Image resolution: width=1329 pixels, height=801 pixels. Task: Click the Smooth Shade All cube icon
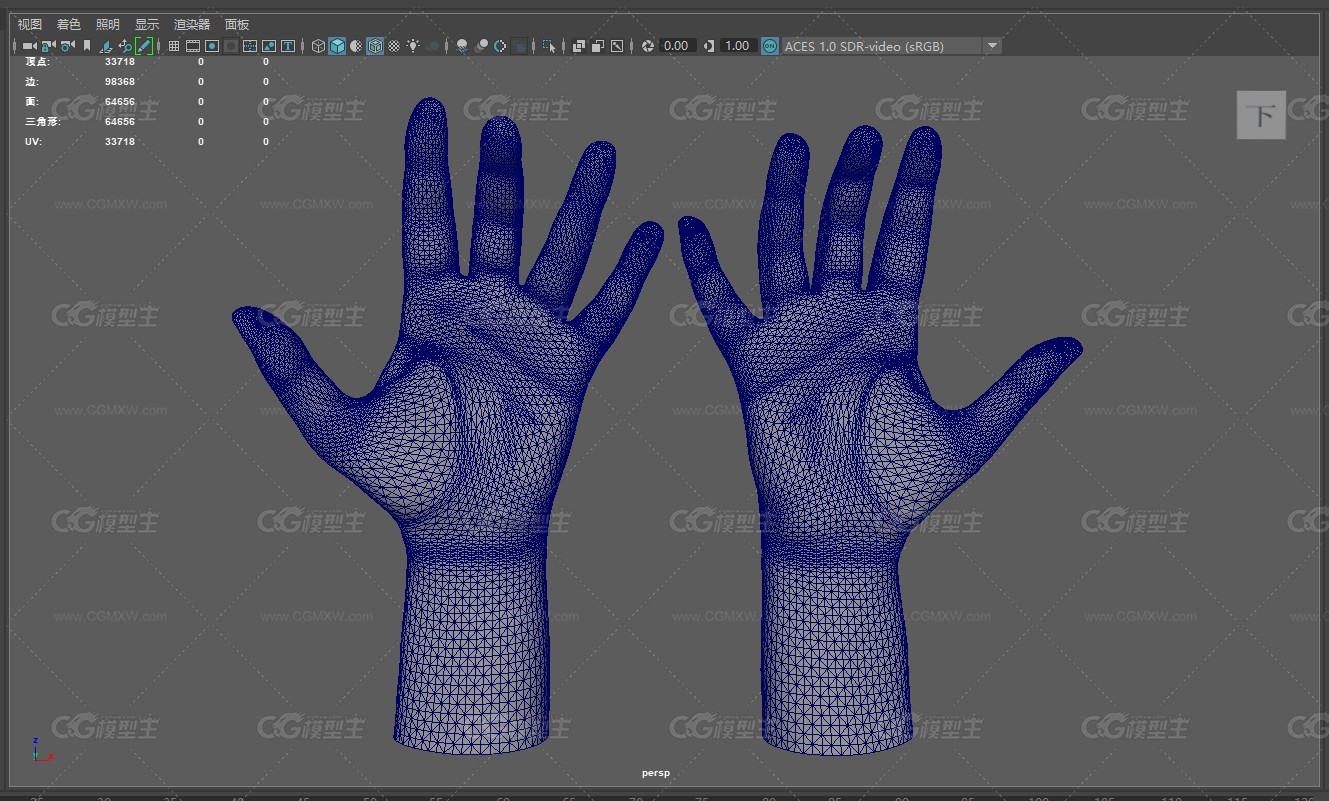(337, 46)
